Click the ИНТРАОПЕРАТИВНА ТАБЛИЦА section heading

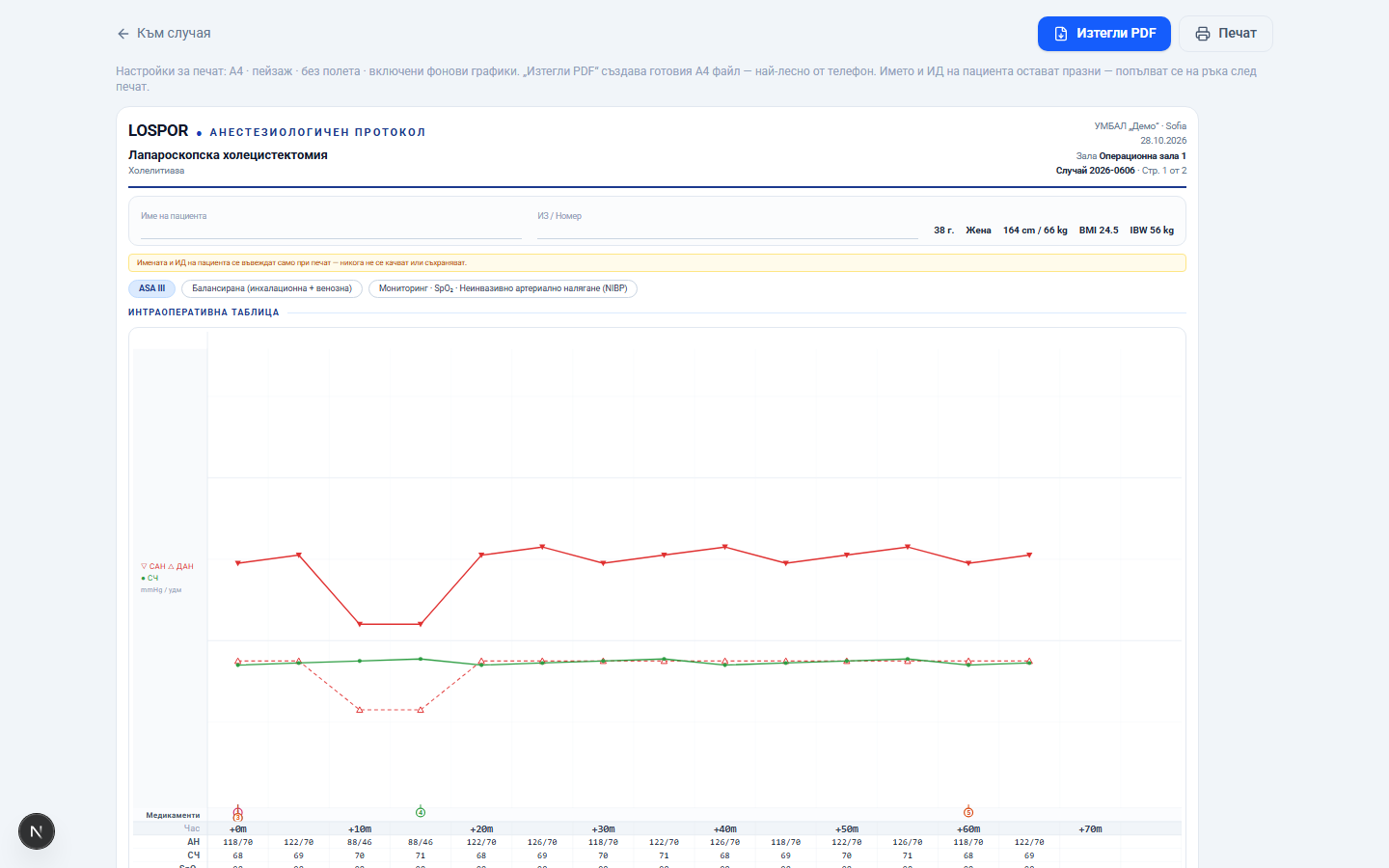(x=204, y=312)
